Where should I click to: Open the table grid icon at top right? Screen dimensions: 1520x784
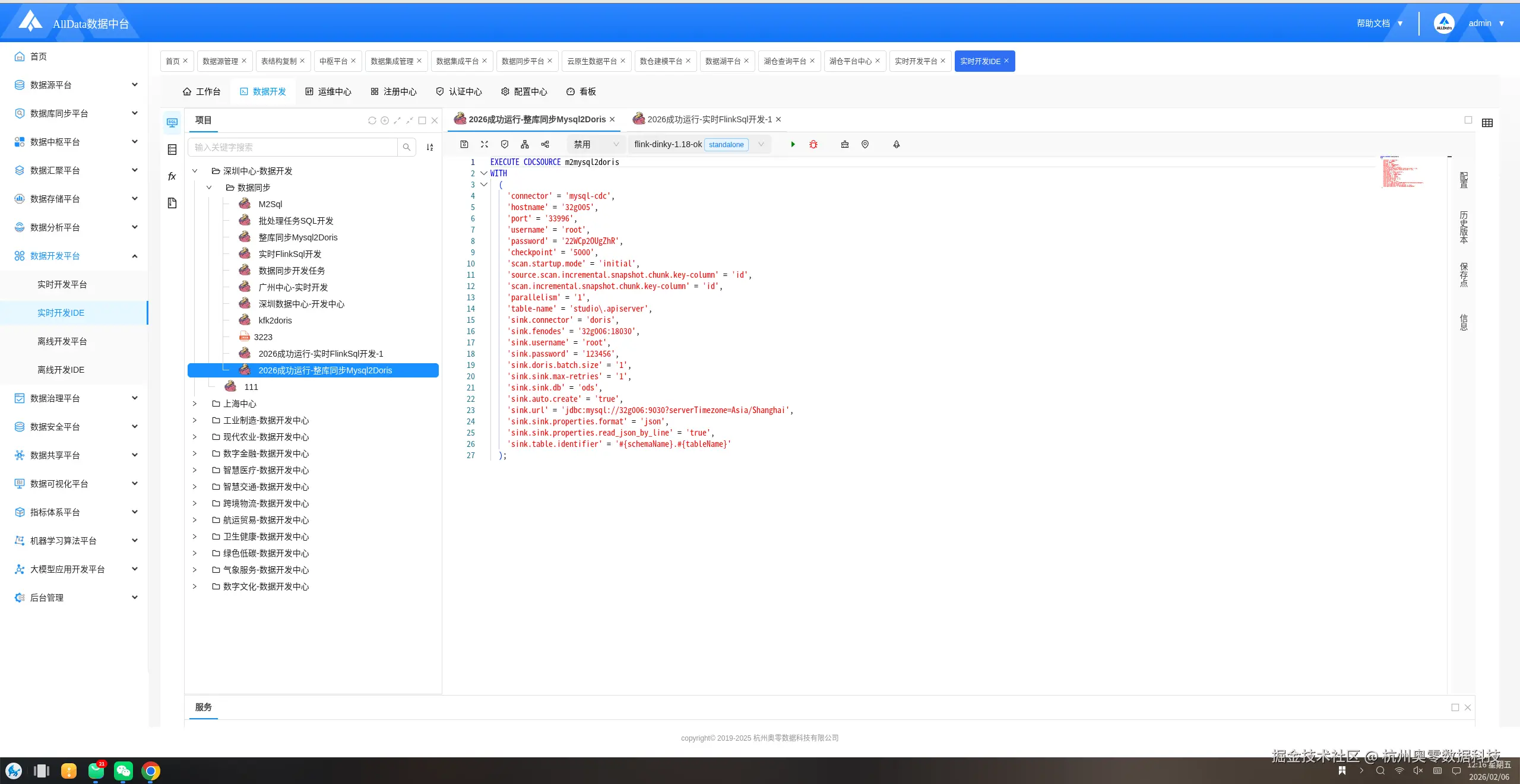(1487, 123)
